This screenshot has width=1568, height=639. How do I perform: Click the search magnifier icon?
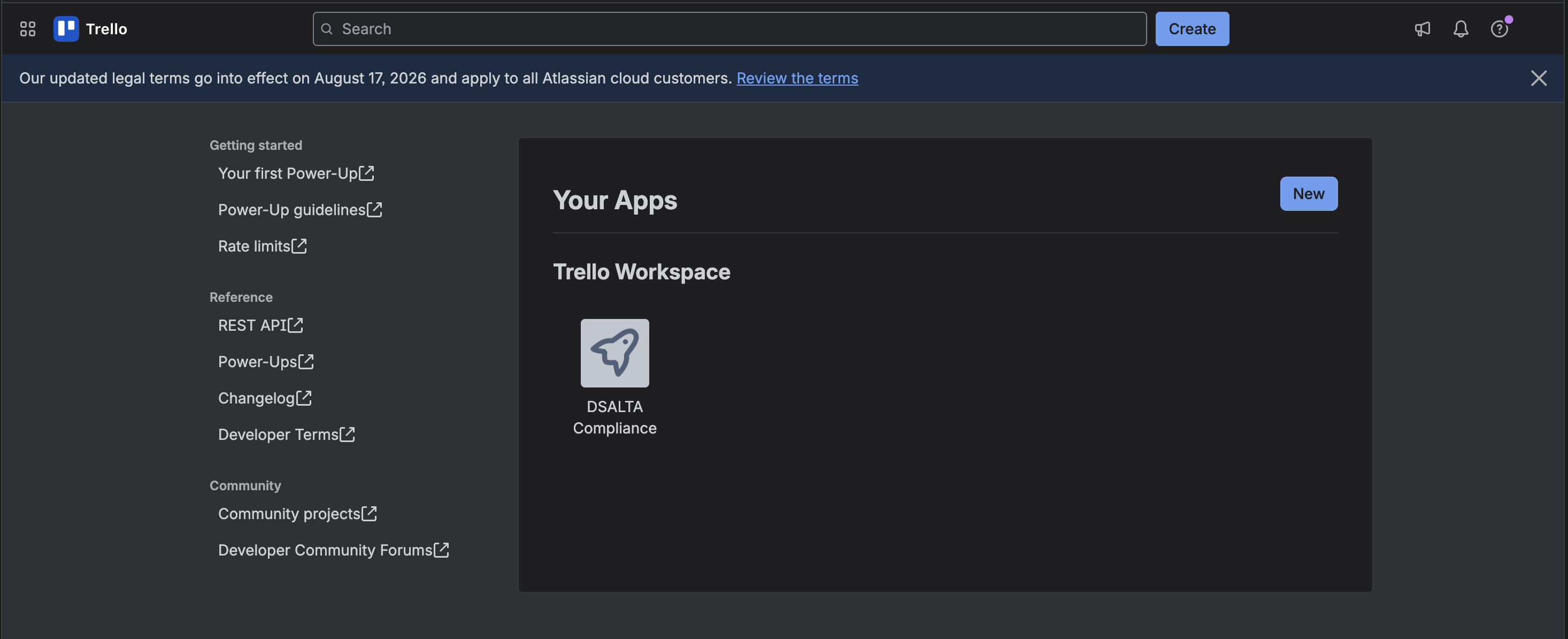click(x=327, y=28)
